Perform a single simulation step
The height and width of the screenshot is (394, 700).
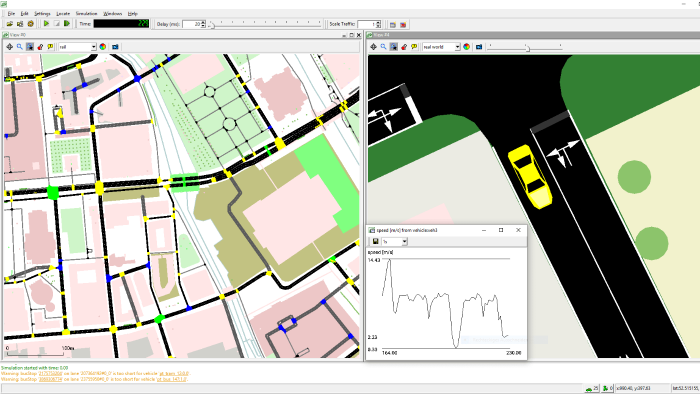67,24
